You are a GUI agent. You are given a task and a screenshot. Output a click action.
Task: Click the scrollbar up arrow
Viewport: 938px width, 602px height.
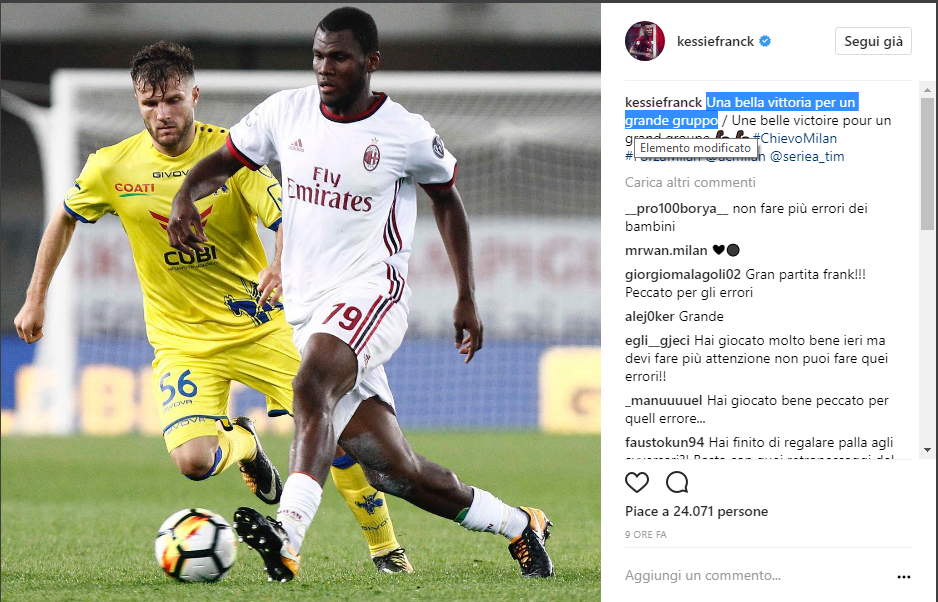(x=927, y=90)
